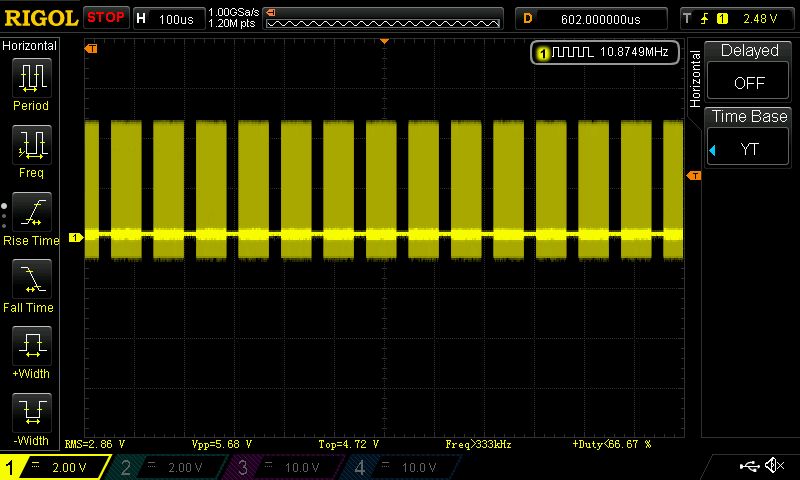
Task: Click the trigger level marker on right edge
Action: (694, 175)
